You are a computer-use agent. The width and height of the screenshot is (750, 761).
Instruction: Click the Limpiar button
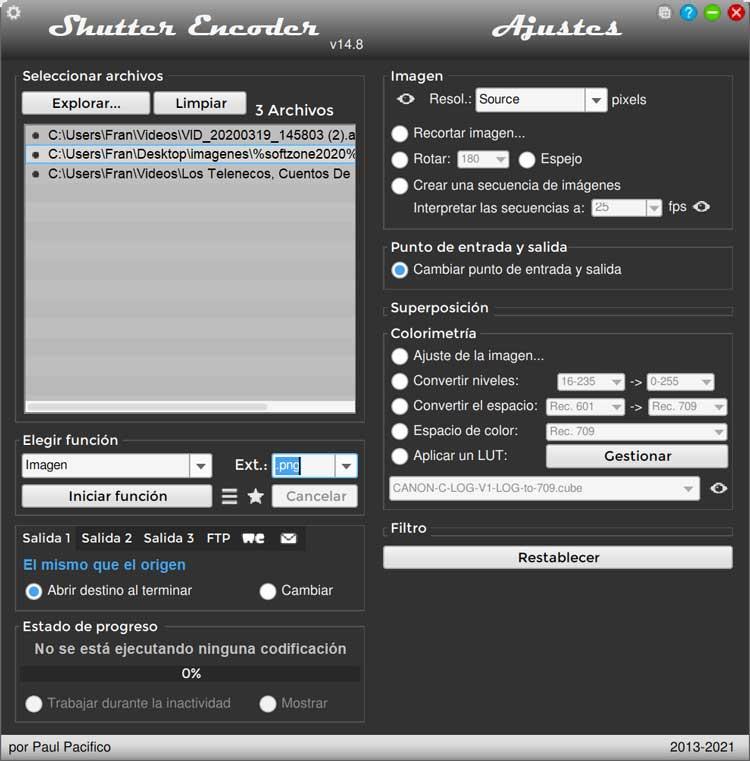tap(200, 103)
